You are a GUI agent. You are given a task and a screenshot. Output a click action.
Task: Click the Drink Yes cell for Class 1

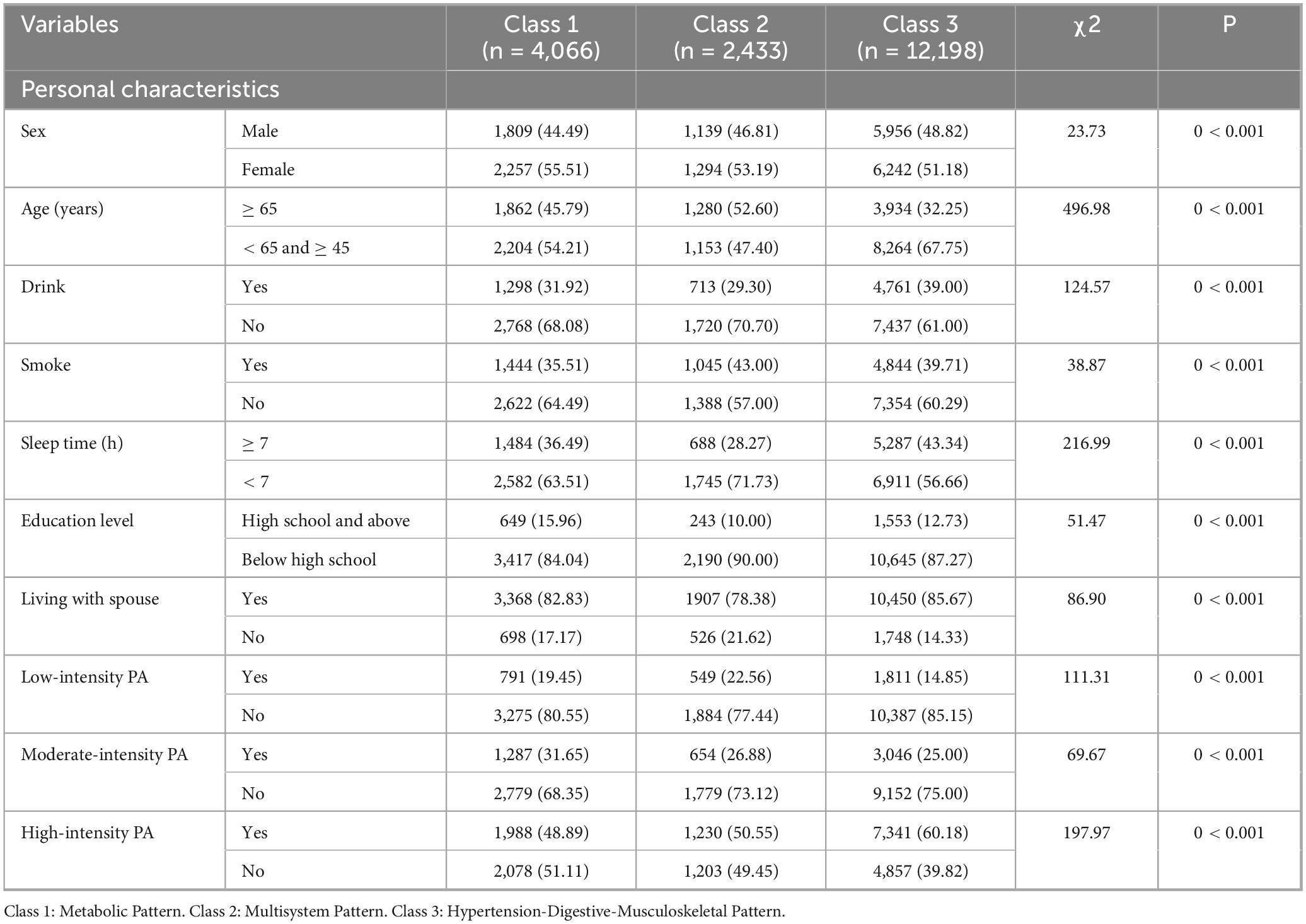coord(541,287)
